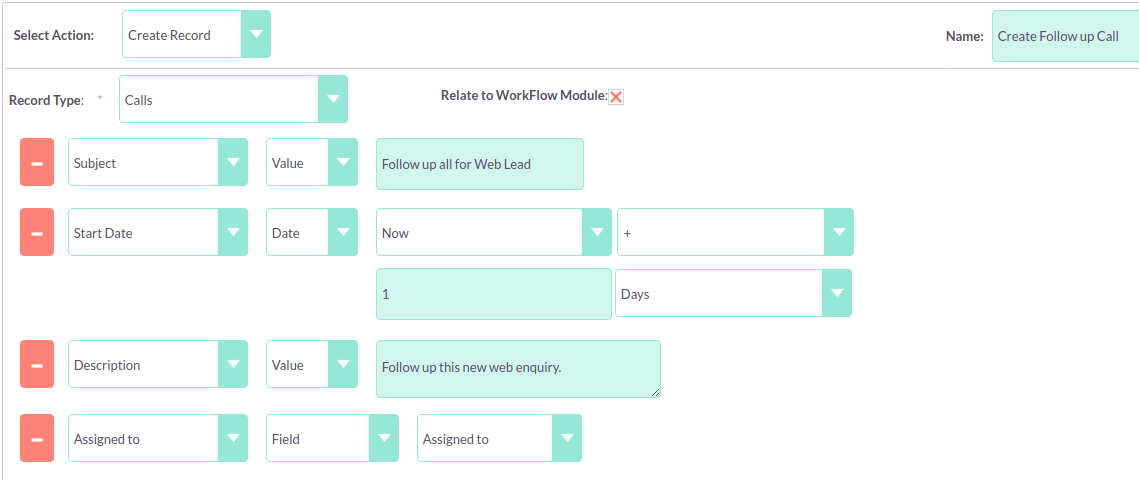Remove the Assigned to field row

37,439
